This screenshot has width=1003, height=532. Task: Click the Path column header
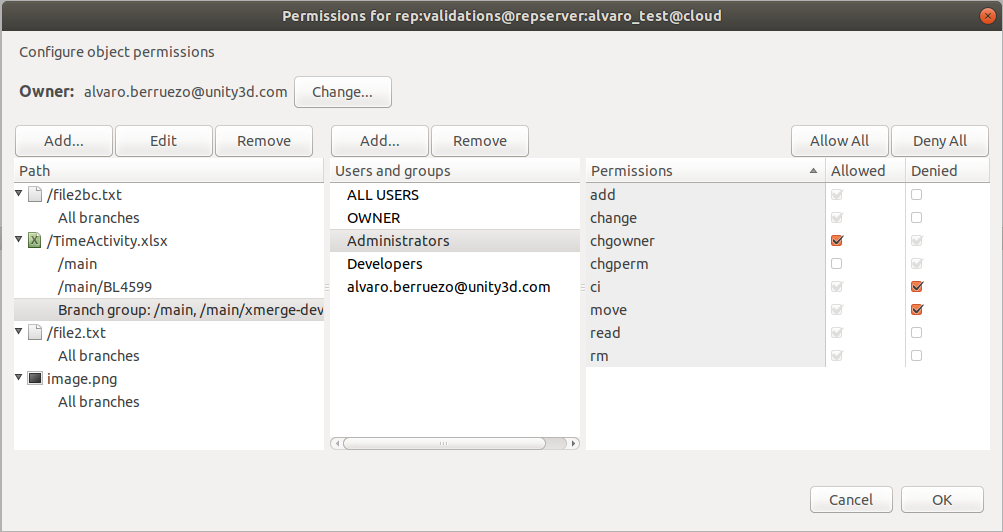point(169,171)
